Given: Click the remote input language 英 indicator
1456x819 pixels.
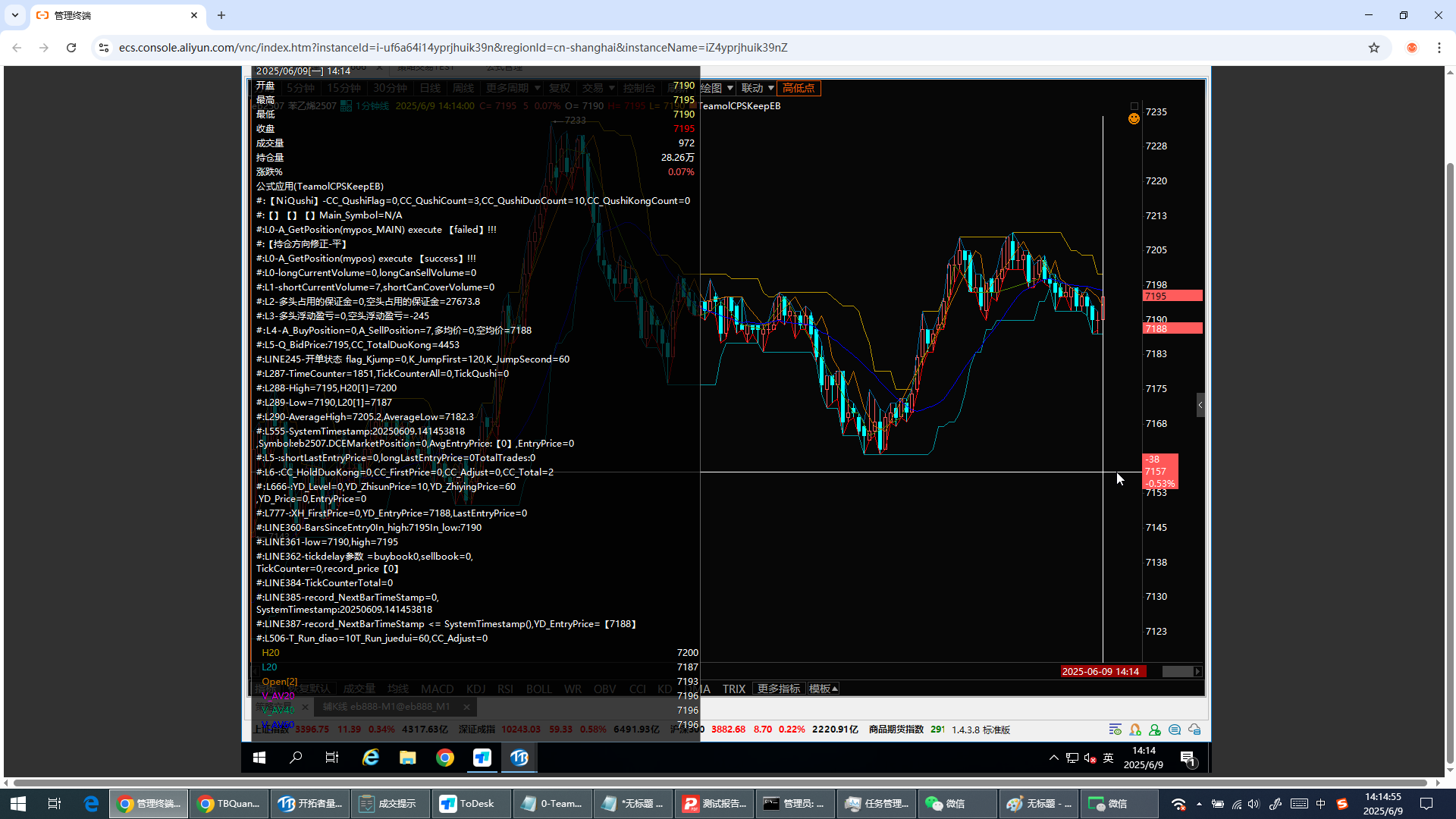Looking at the screenshot, I should click(x=1109, y=758).
